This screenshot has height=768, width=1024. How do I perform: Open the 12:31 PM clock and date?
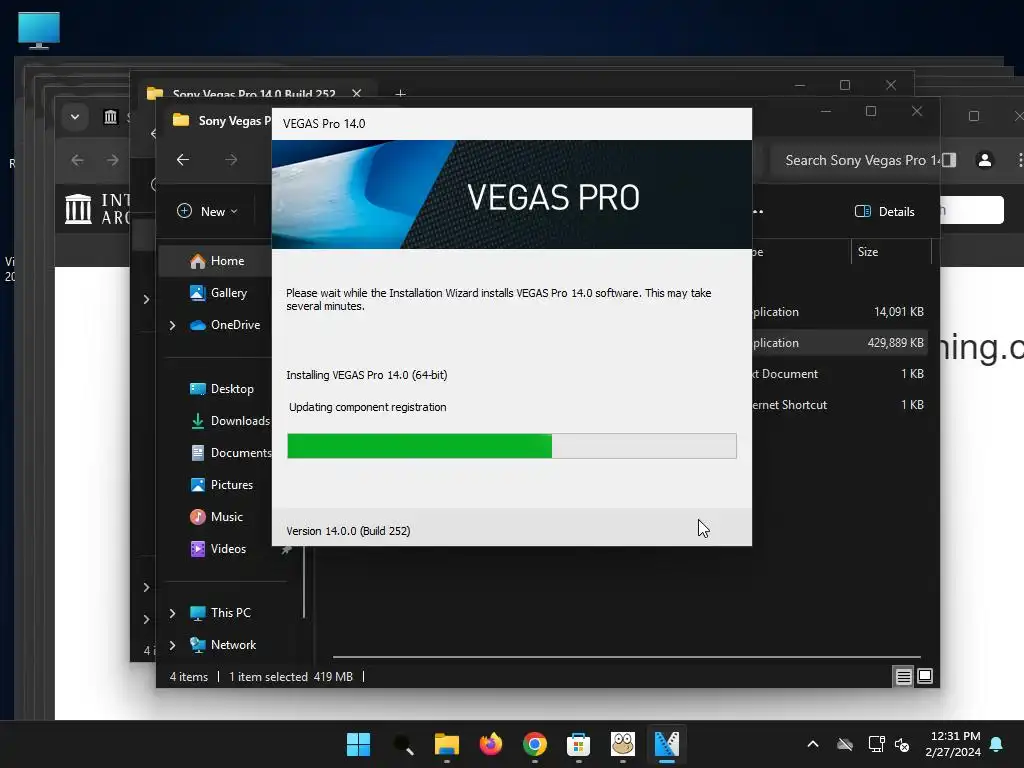coord(953,744)
